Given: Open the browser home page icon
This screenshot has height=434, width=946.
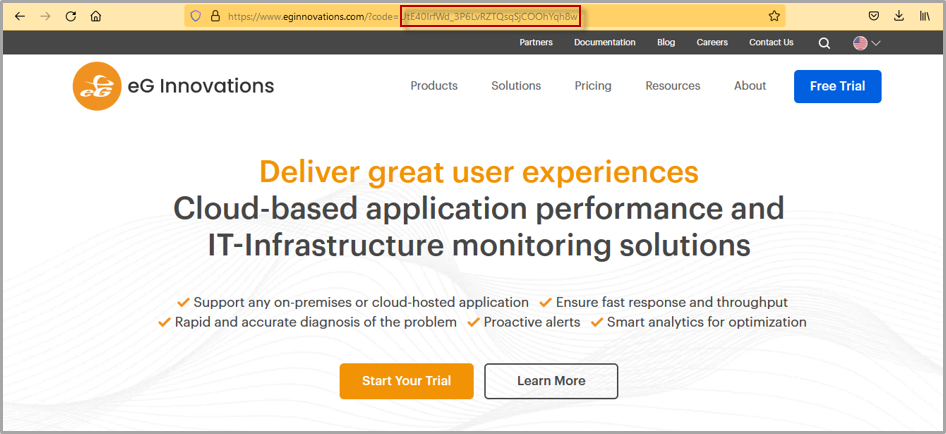Looking at the screenshot, I should (x=95, y=17).
